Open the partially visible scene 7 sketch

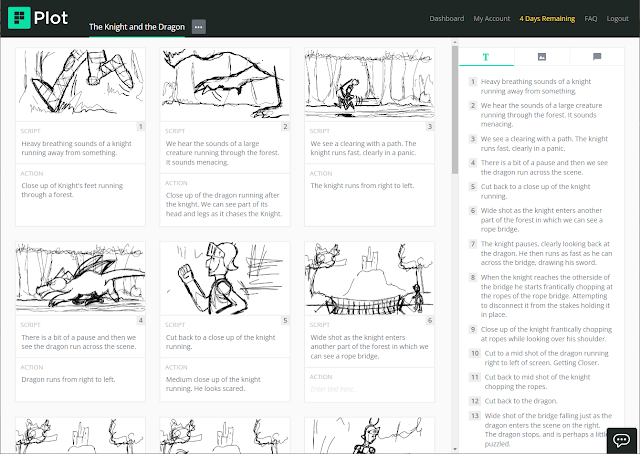point(80,435)
